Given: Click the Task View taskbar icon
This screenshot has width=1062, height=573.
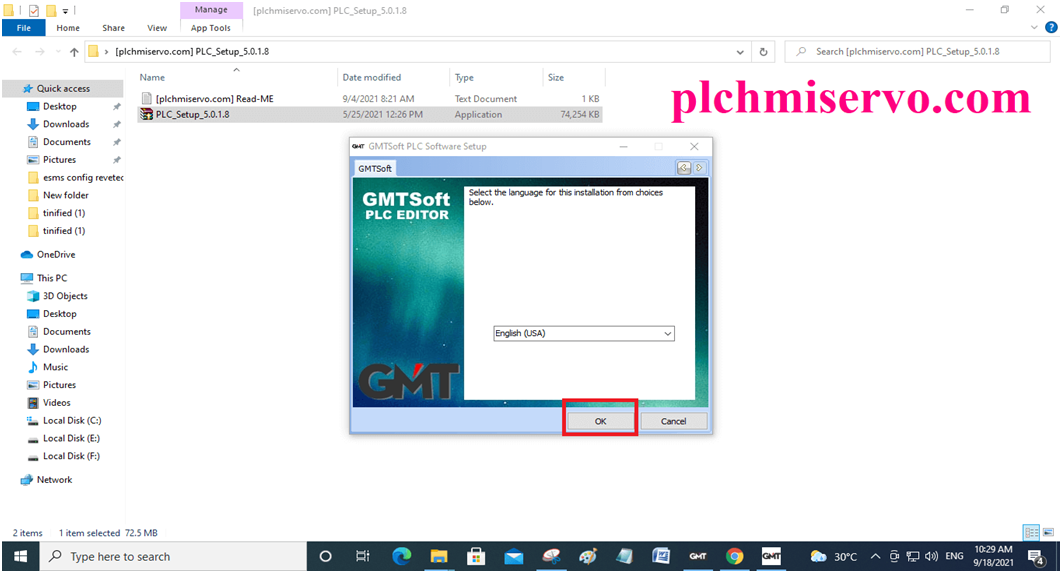Looking at the screenshot, I should pos(363,556).
